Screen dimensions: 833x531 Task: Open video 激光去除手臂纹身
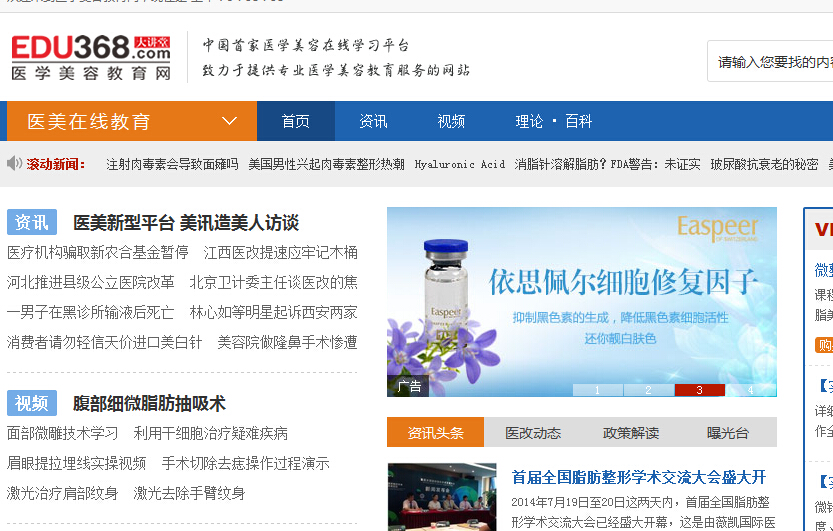tap(189, 493)
